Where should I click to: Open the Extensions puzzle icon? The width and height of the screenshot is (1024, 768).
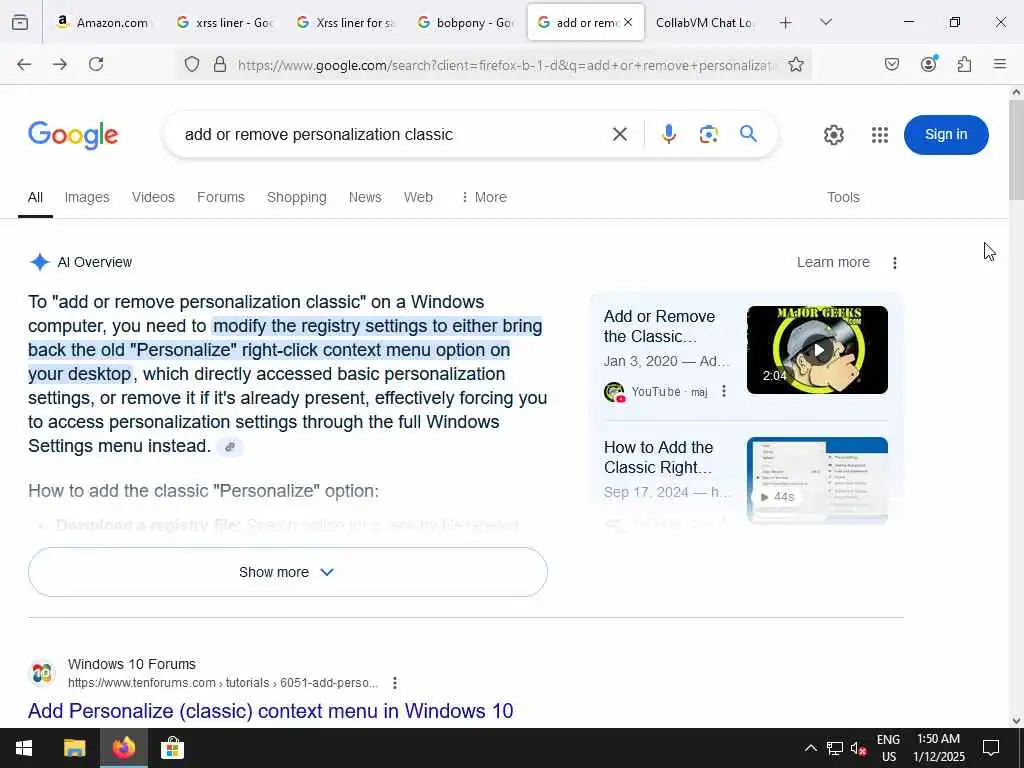[x=965, y=64]
